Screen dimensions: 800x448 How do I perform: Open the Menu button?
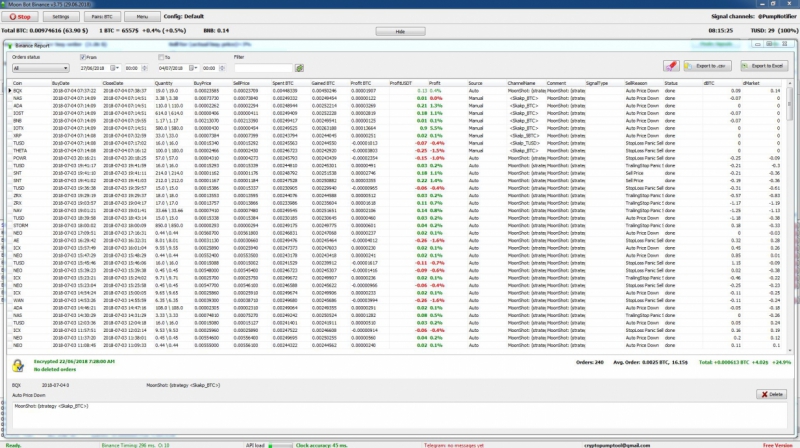pos(142,16)
